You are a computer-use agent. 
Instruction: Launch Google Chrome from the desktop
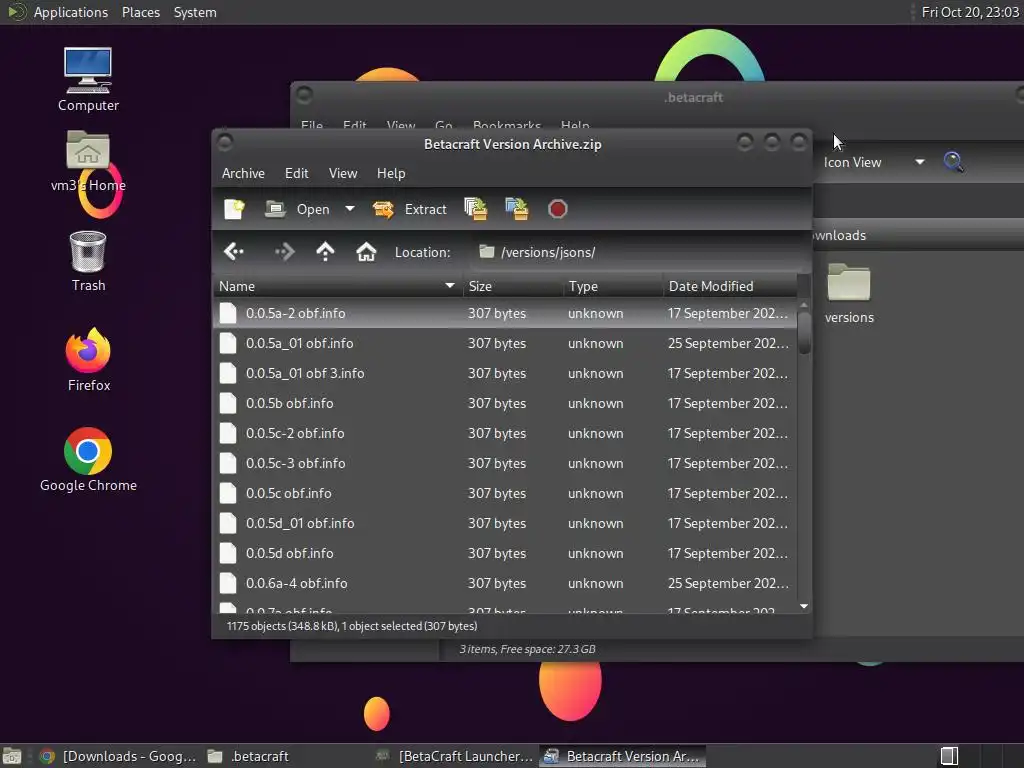click(x=88, y=460)
